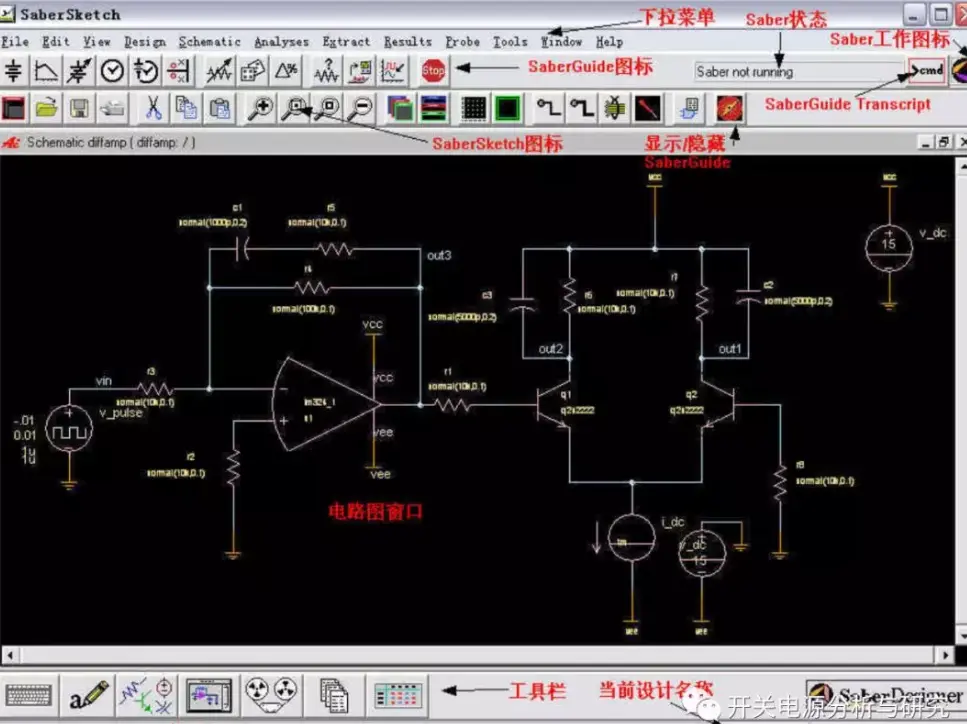Viewport: 967px width, 724px height.
Task: Click the out3 net label
Action: 439,255
